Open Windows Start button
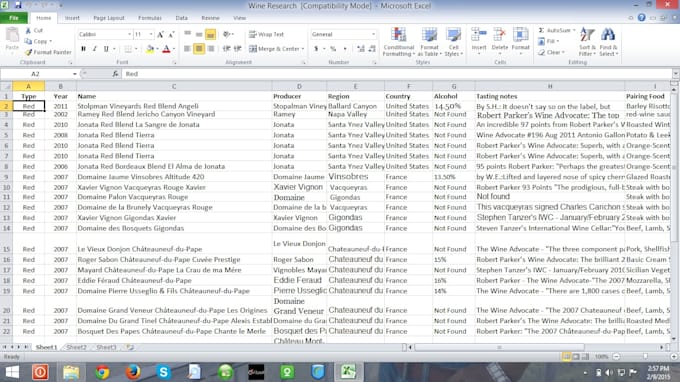This screenshot has height=382, width=680. (12, 372)
